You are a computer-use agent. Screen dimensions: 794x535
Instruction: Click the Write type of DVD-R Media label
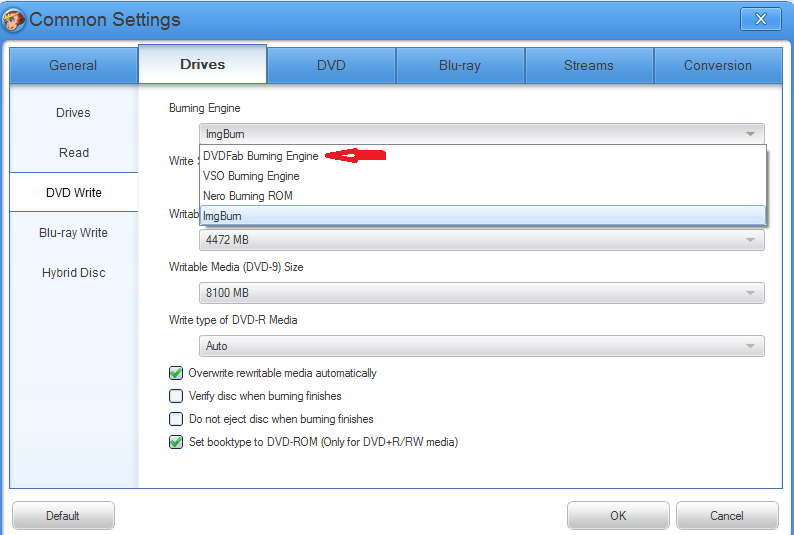click(x=233, y=320)
